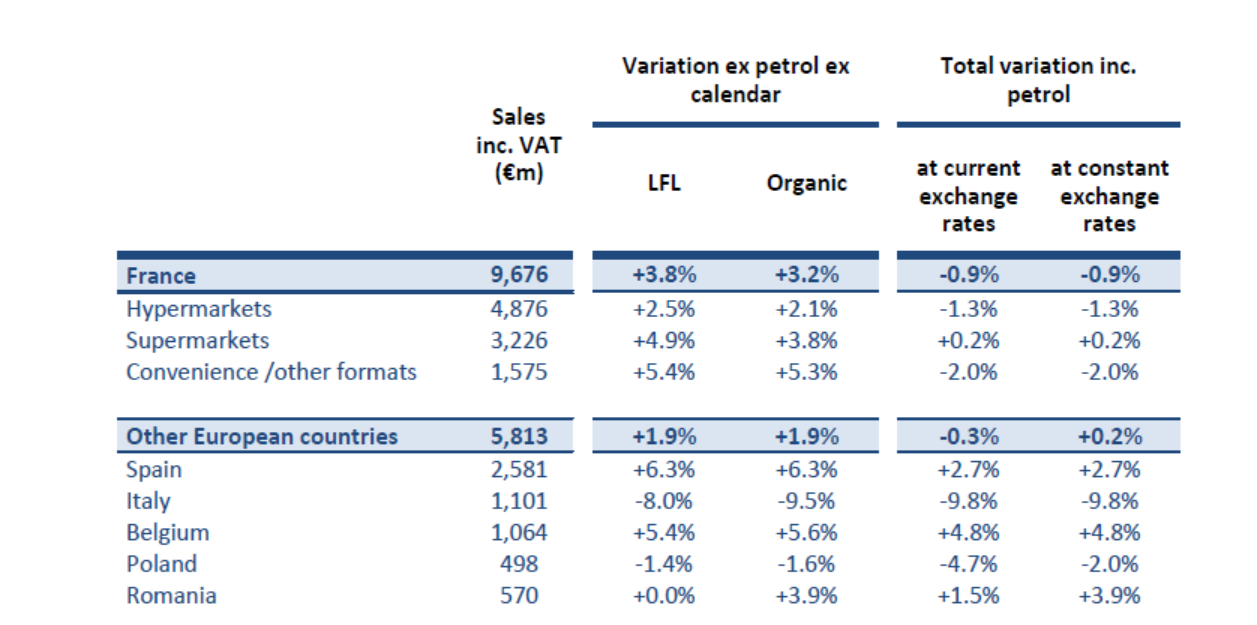Click the Supermarkets row label

197,341
